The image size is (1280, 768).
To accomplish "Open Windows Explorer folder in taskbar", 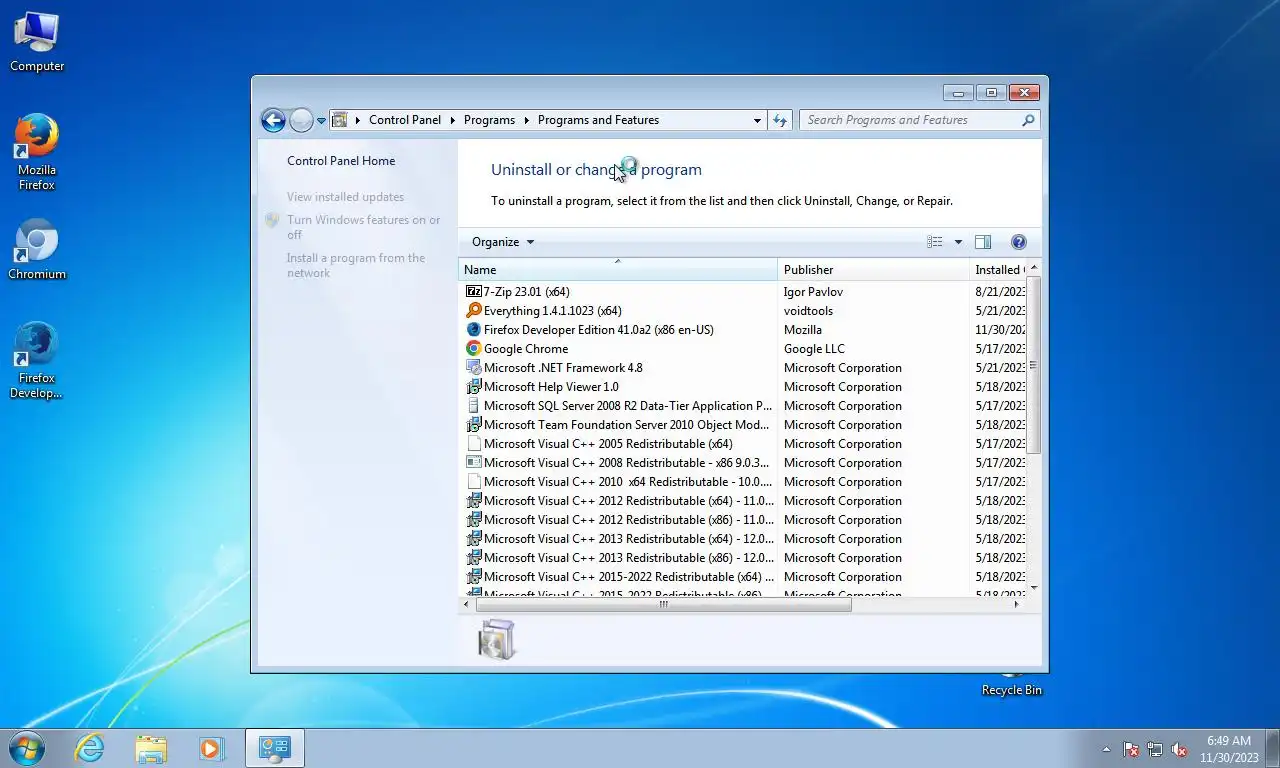I will click(151, 748).
